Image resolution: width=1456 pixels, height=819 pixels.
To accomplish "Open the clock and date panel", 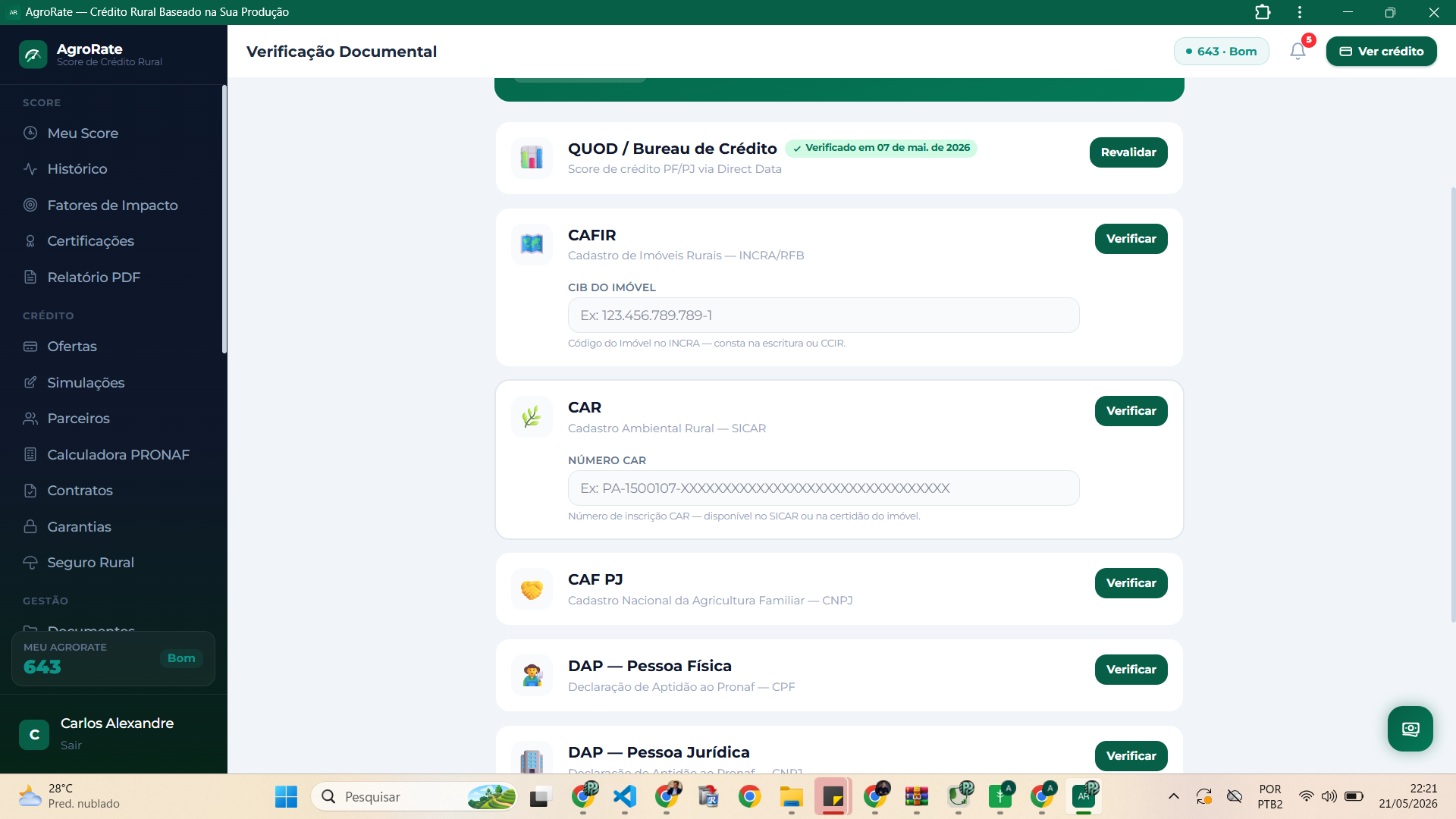I will [1408, 796].
